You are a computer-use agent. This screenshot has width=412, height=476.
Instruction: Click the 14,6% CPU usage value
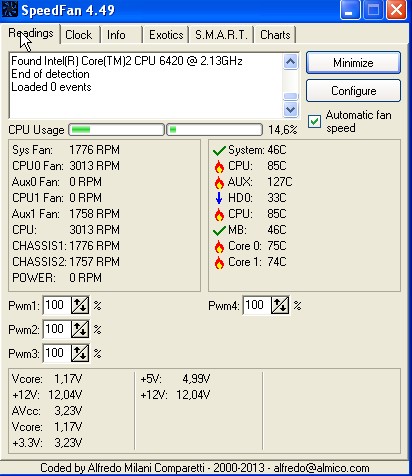point(283,130)
